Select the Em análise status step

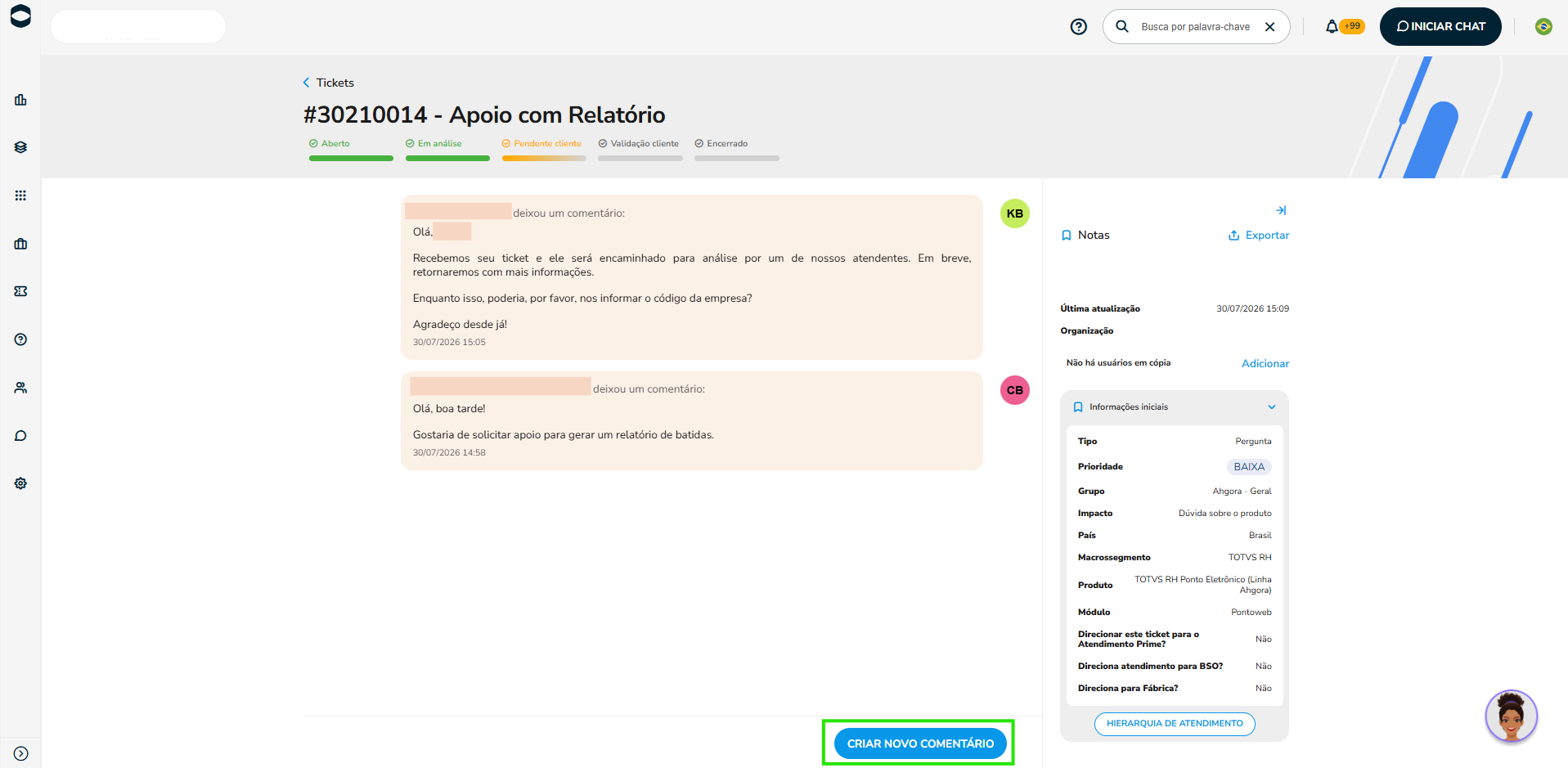434,144
